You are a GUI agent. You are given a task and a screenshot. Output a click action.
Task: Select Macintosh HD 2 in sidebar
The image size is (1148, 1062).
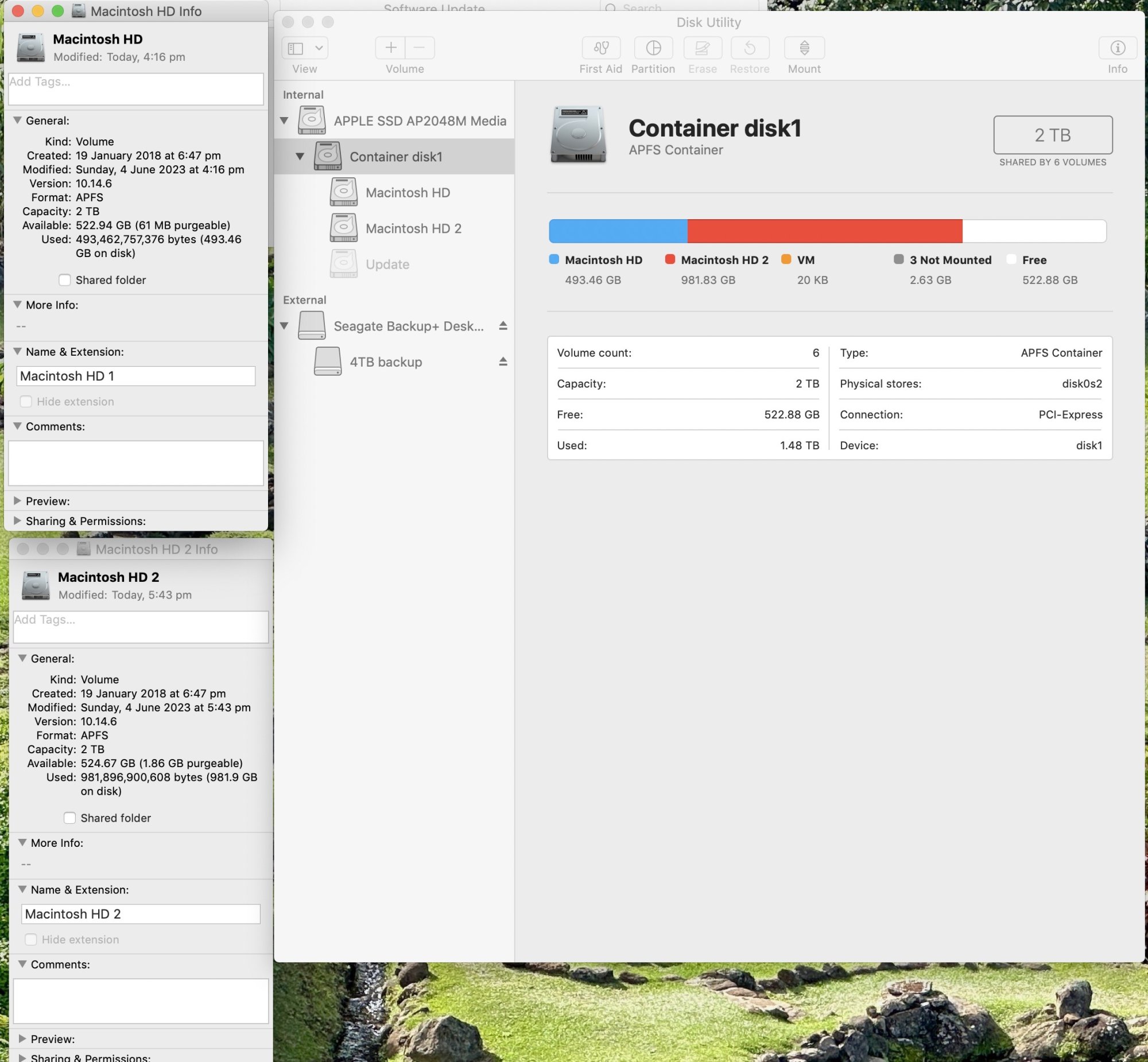point(413,228)
